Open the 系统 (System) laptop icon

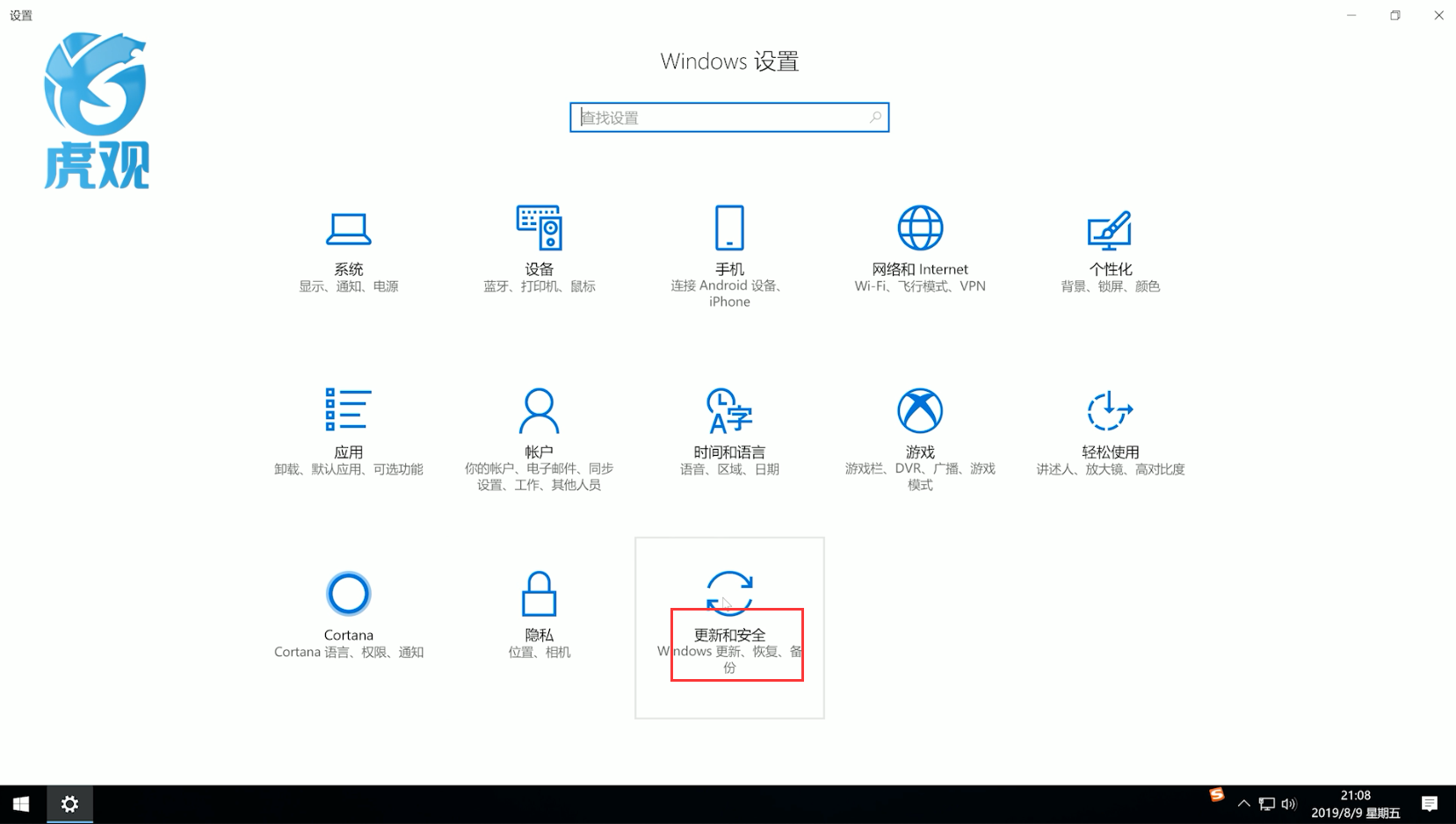click(x=349, y=228)
